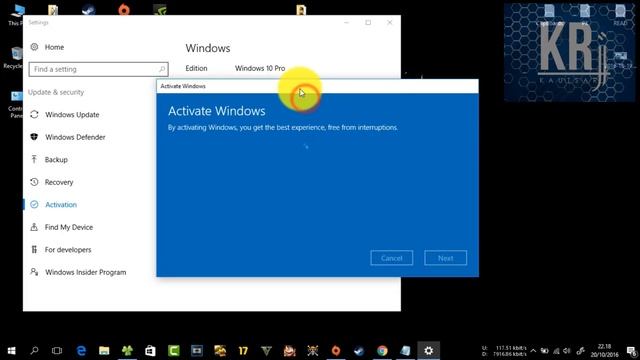Open Steam from the taskbar
This screenshot has height=360, width=640.
[359, 351]
